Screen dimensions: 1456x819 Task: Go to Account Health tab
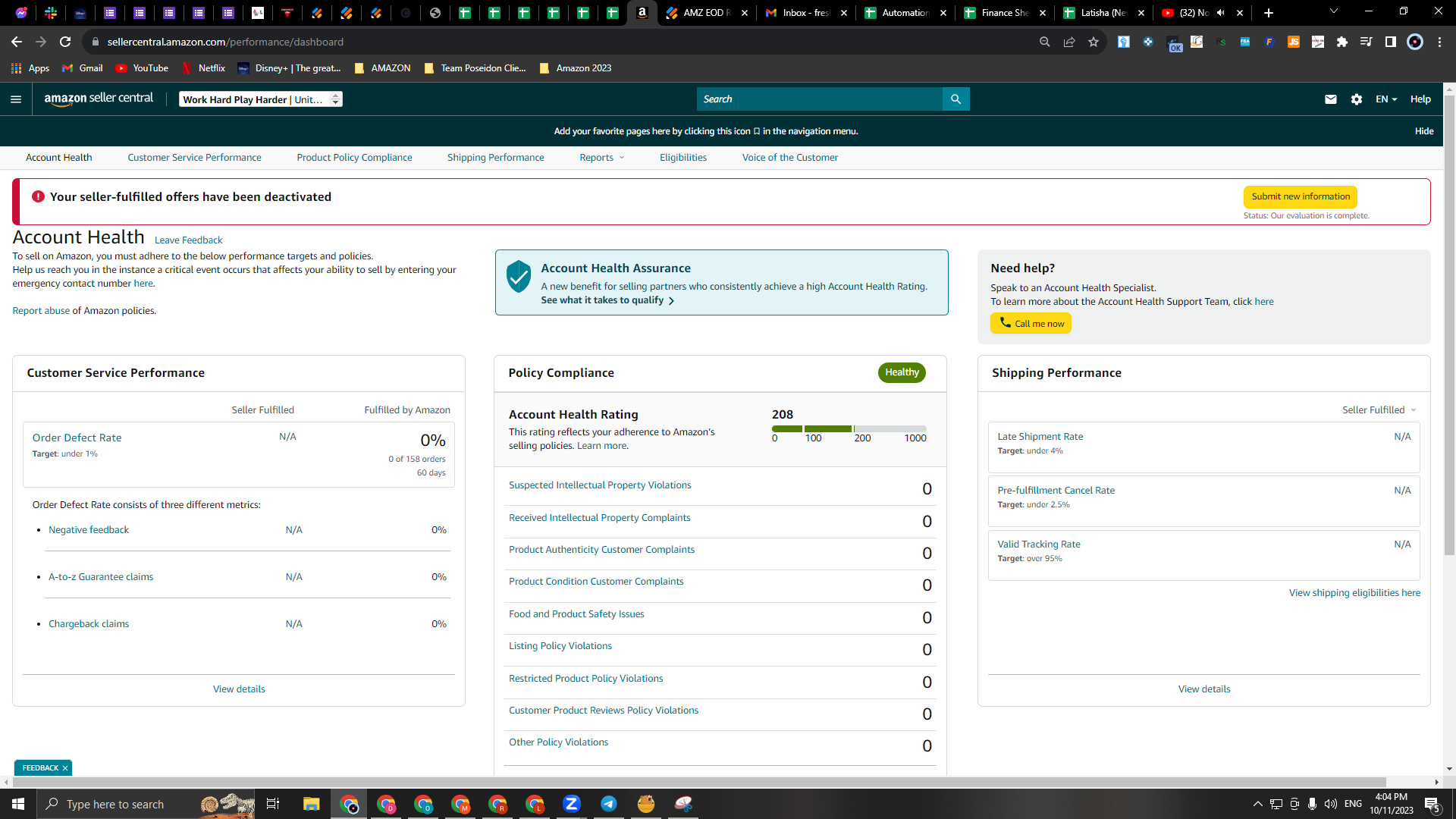[x=58, y=158]
